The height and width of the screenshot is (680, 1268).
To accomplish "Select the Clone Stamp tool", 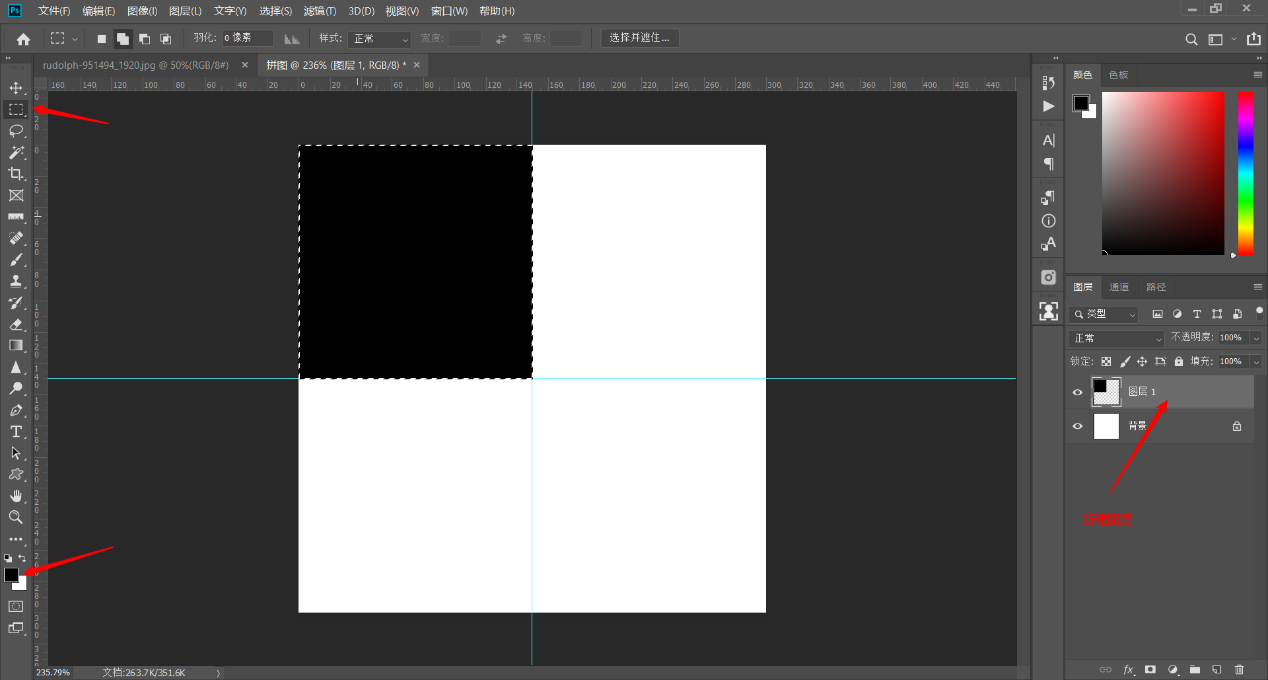I will tap(16, 281).
